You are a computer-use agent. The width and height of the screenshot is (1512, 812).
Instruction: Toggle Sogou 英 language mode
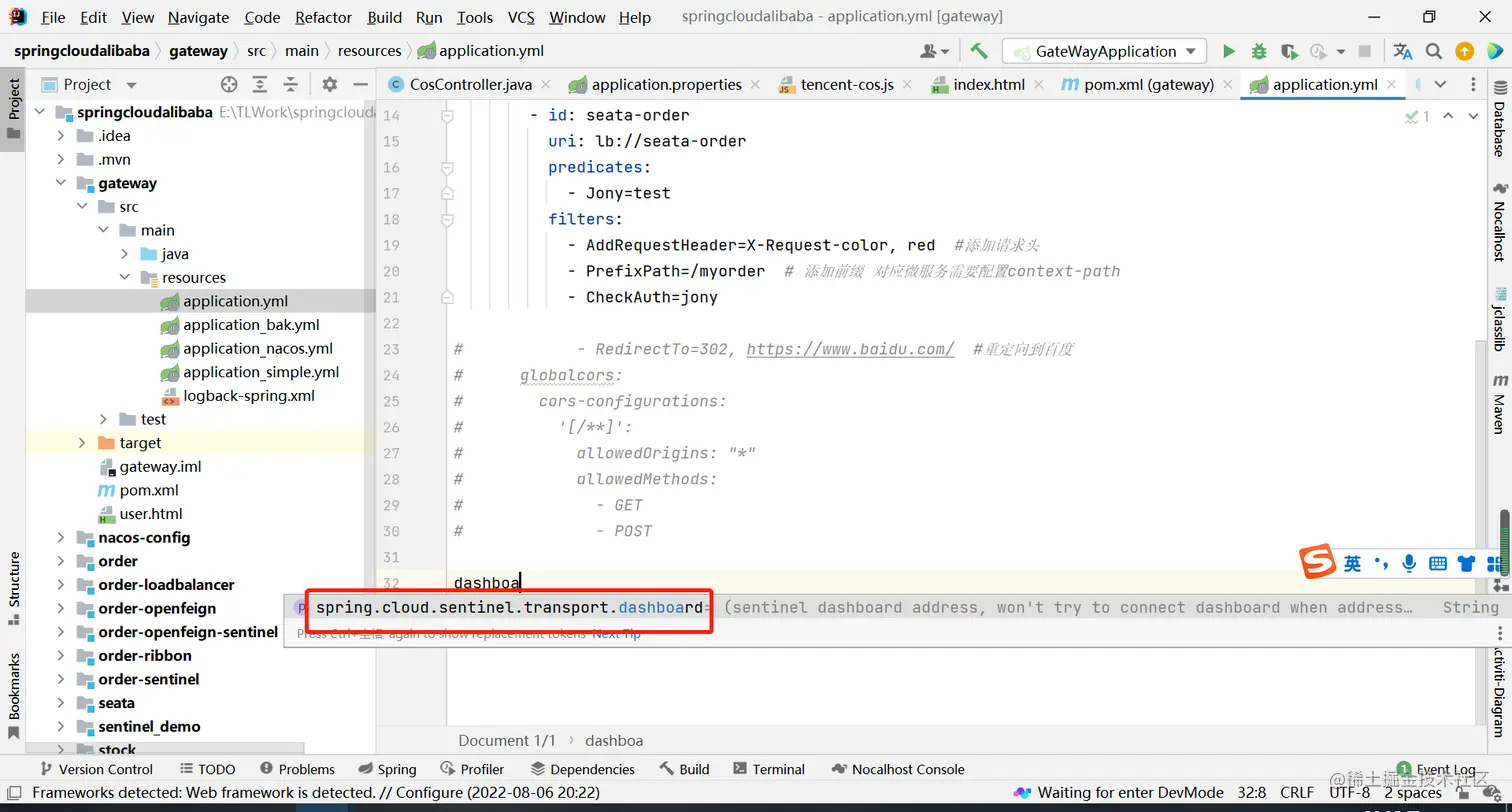(x=1352, y=563)
